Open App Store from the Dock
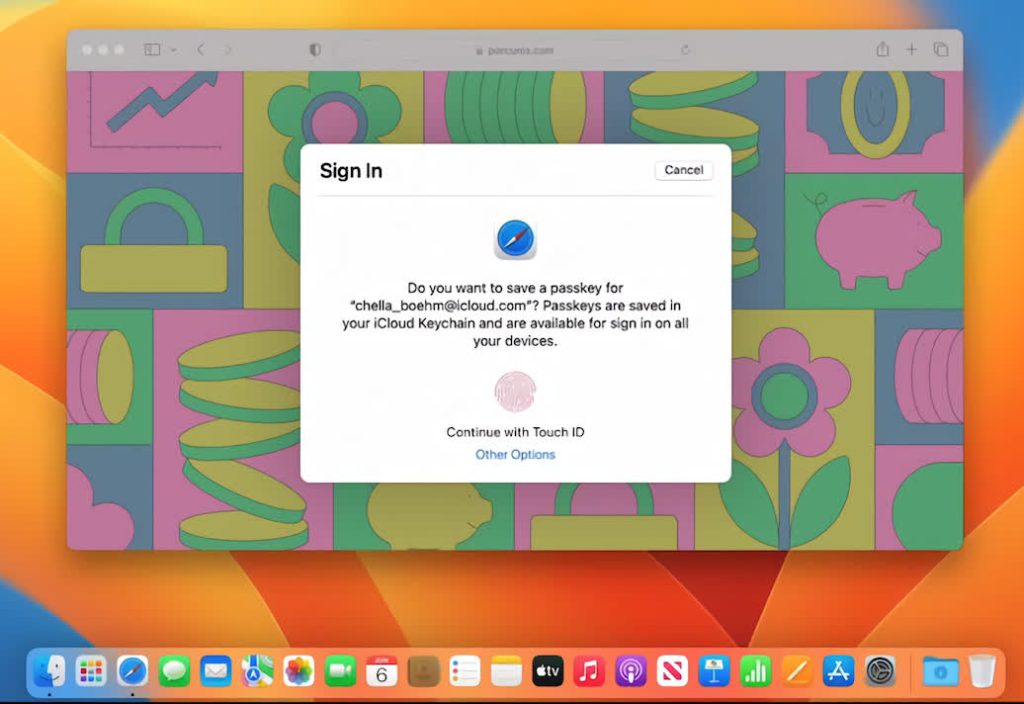The image size is (1024, 704). [837, 670]
